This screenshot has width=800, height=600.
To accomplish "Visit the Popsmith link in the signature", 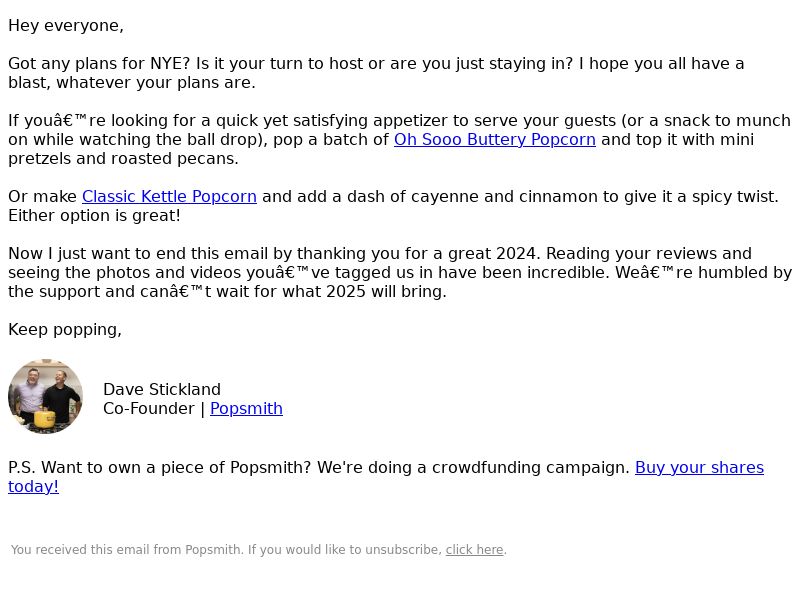I will pos(246,409).
